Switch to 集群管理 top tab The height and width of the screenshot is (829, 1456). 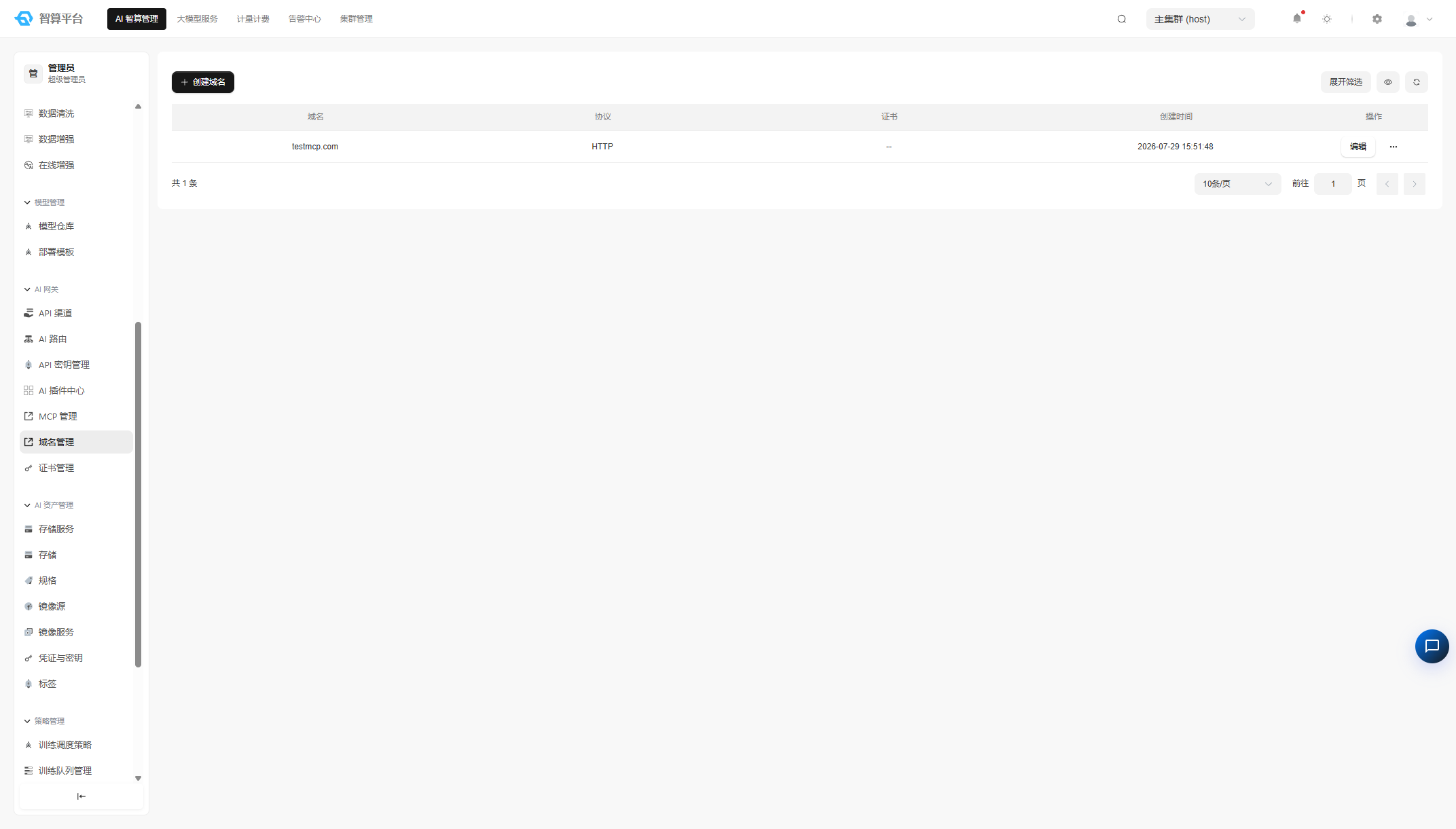[357, 19]
